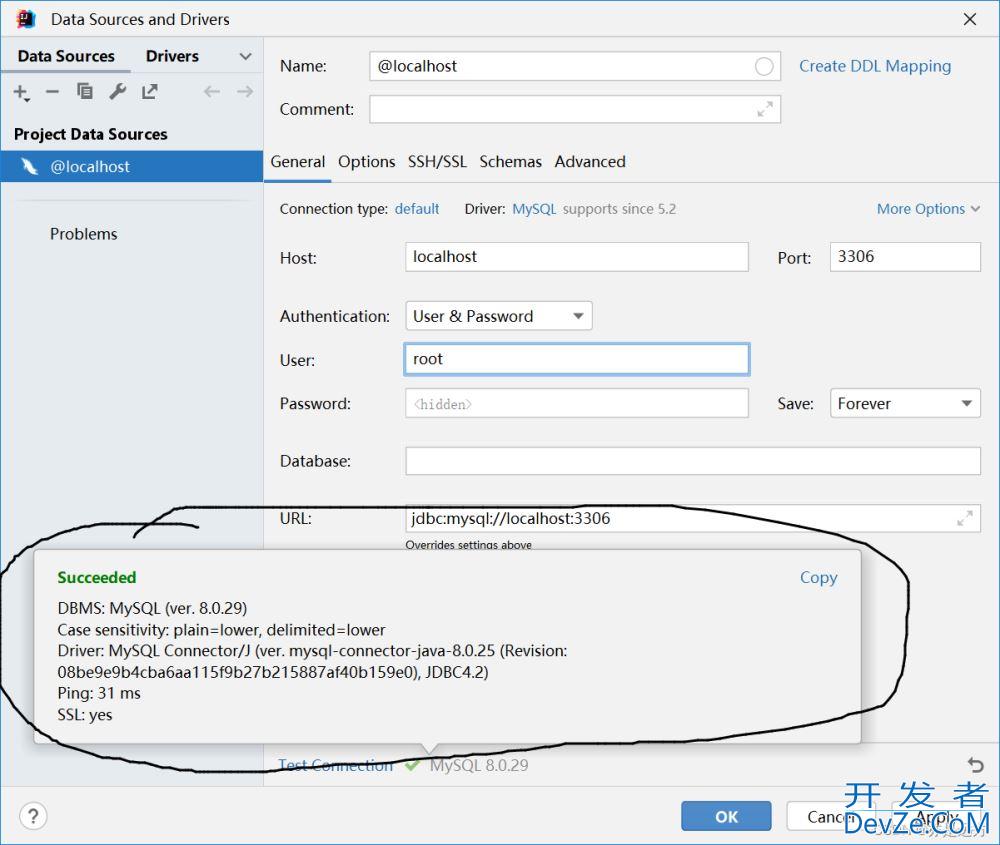Click the Succeeded status text
The image size is (1000, 845).
(97, 577)
